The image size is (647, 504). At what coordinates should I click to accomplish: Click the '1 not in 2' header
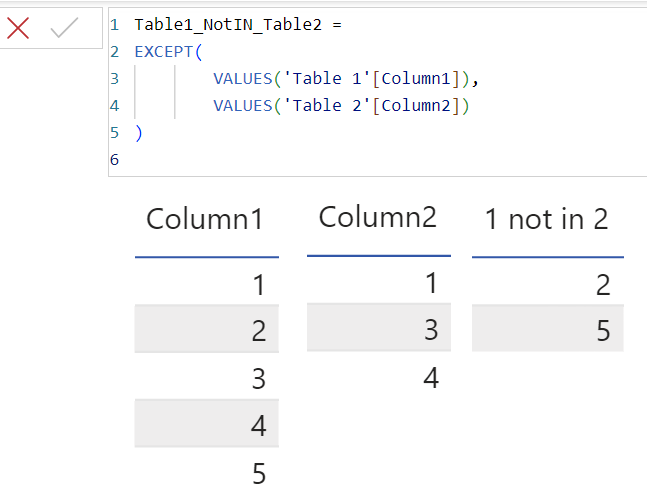click(x=547, y=219)
